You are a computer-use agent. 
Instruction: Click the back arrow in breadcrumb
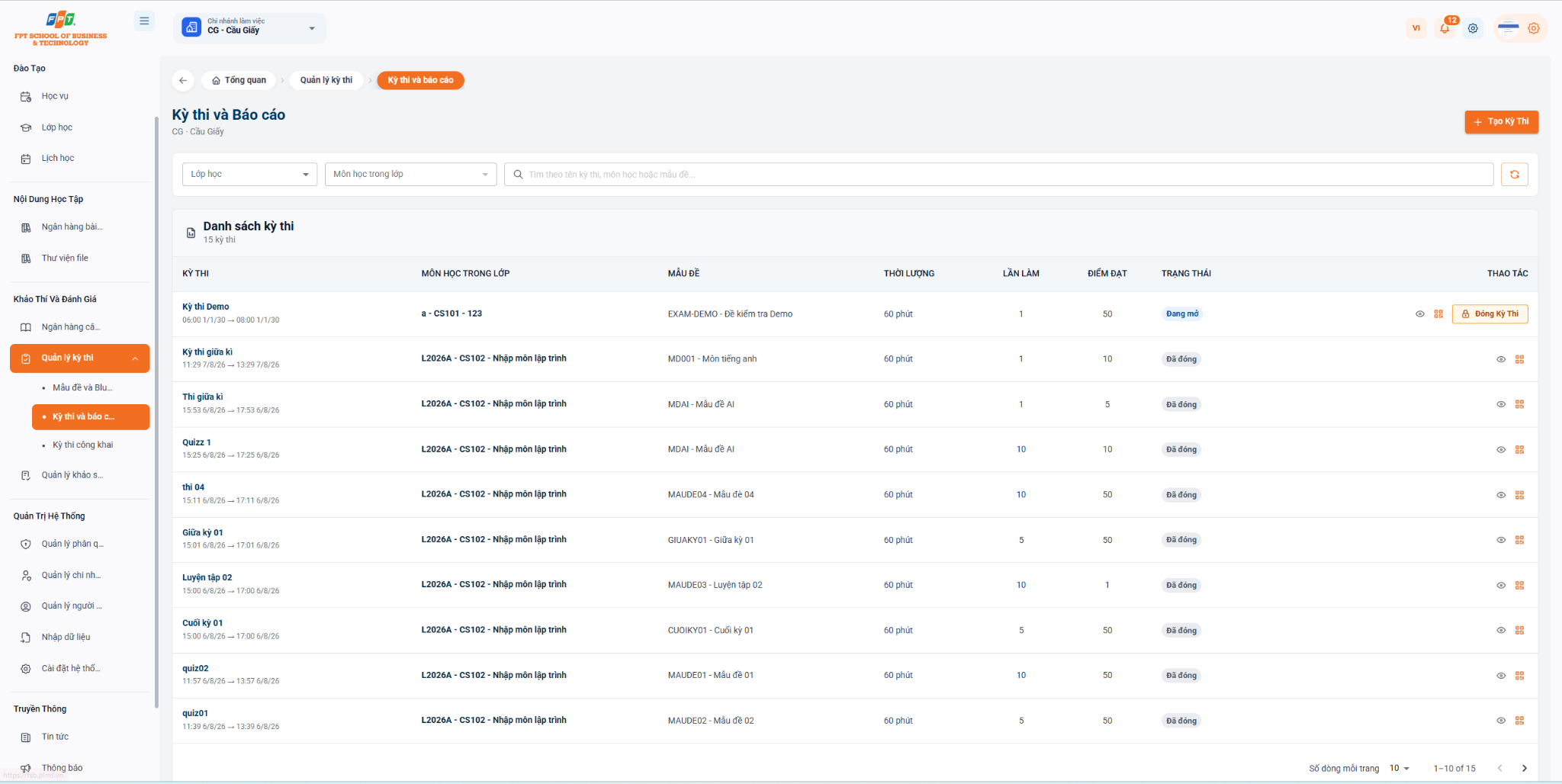183,80
